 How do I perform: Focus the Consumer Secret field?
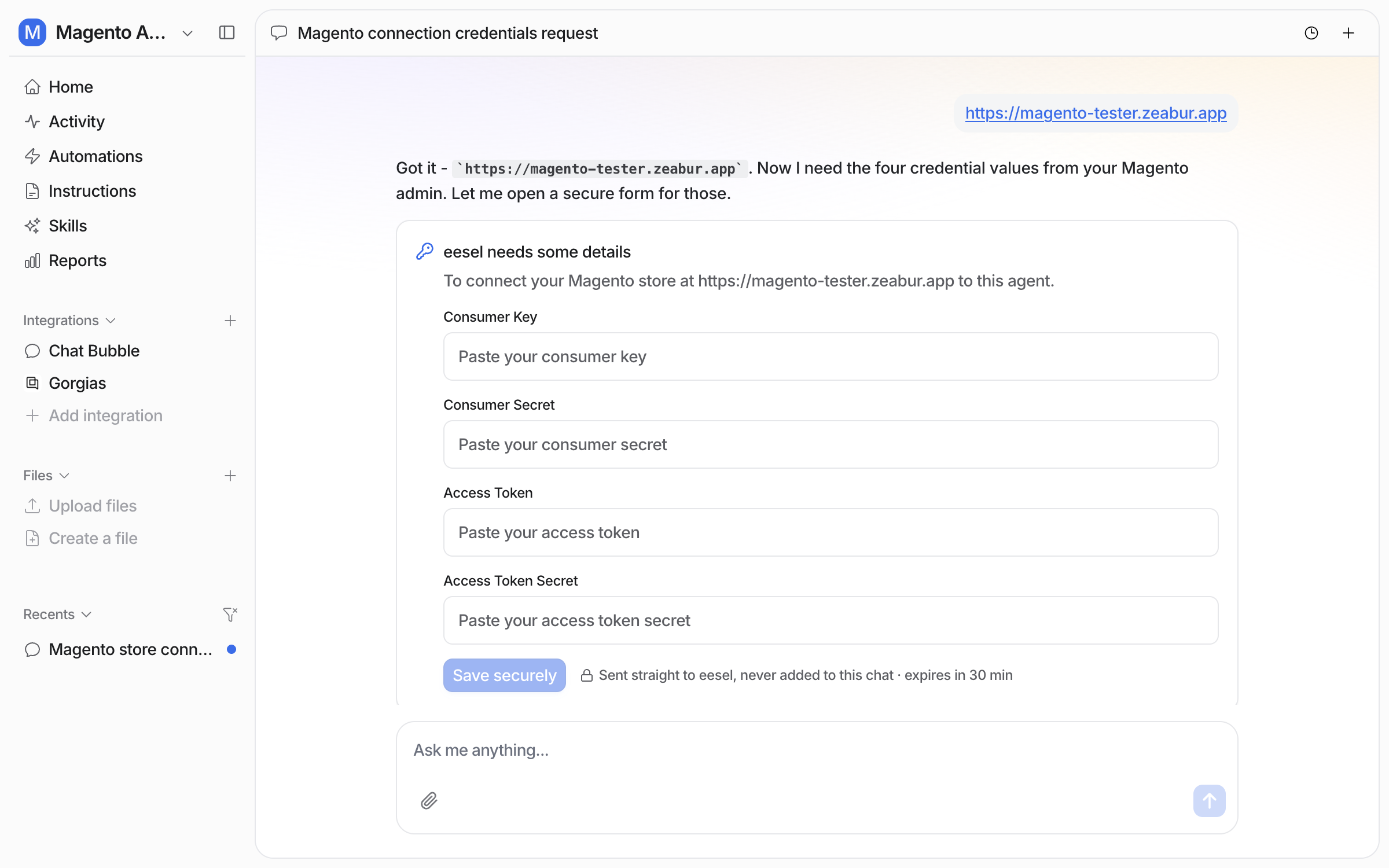831,444
